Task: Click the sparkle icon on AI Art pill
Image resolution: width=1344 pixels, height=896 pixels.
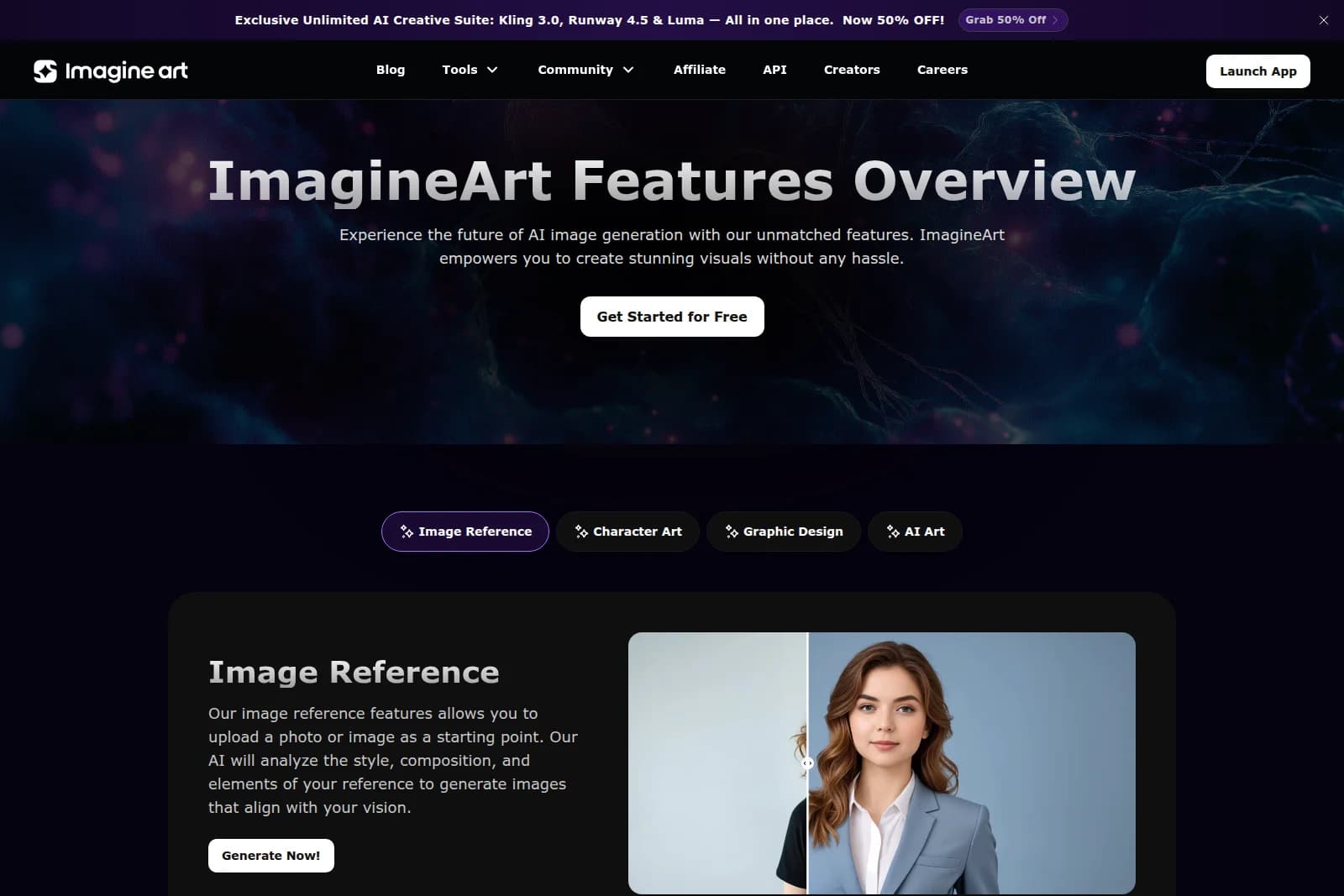Action: (x=892, y=531)
